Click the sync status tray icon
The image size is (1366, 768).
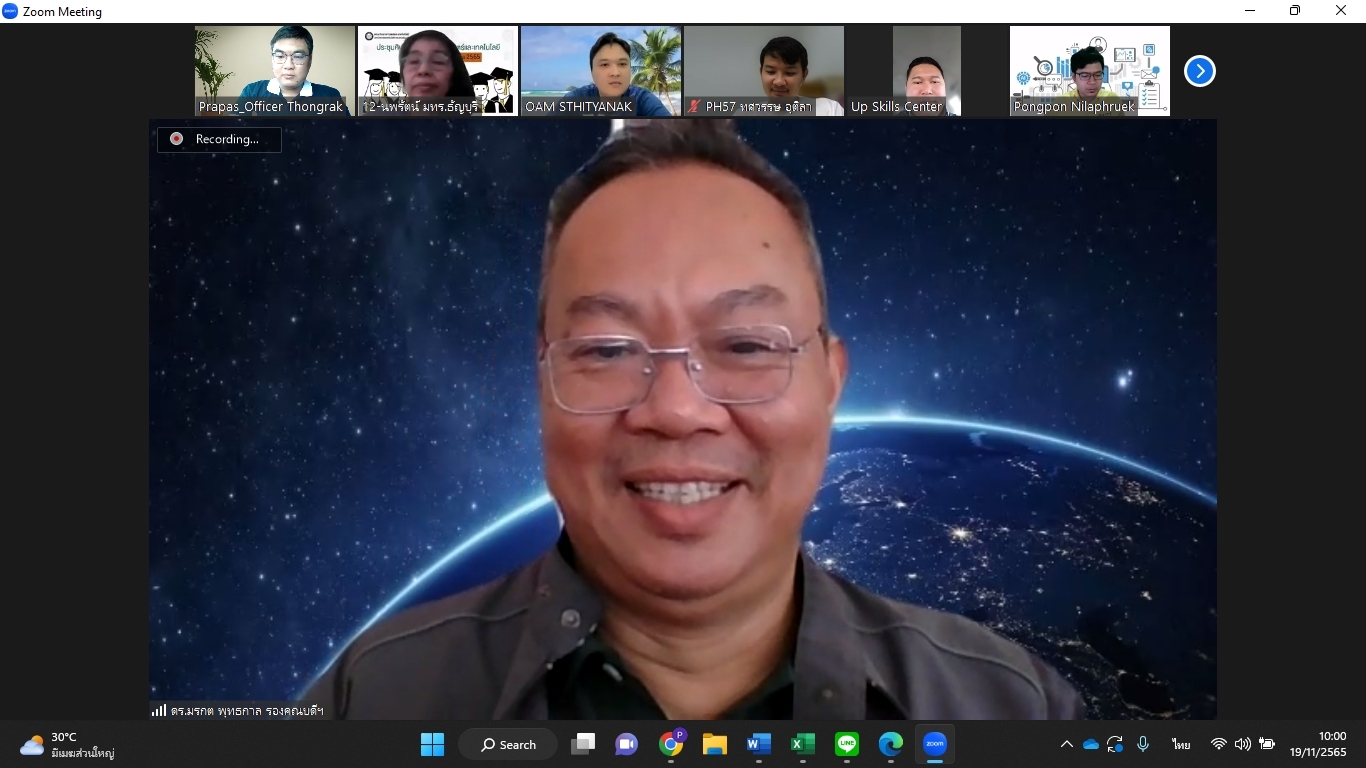pyautogui.click(x=1115, y=744)
